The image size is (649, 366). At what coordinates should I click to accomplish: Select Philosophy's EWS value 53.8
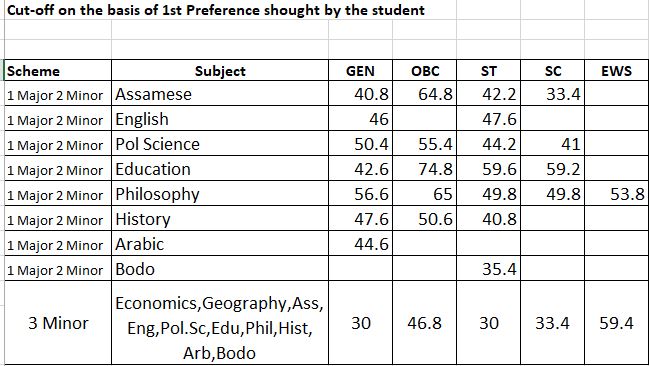tap(617, 193)
